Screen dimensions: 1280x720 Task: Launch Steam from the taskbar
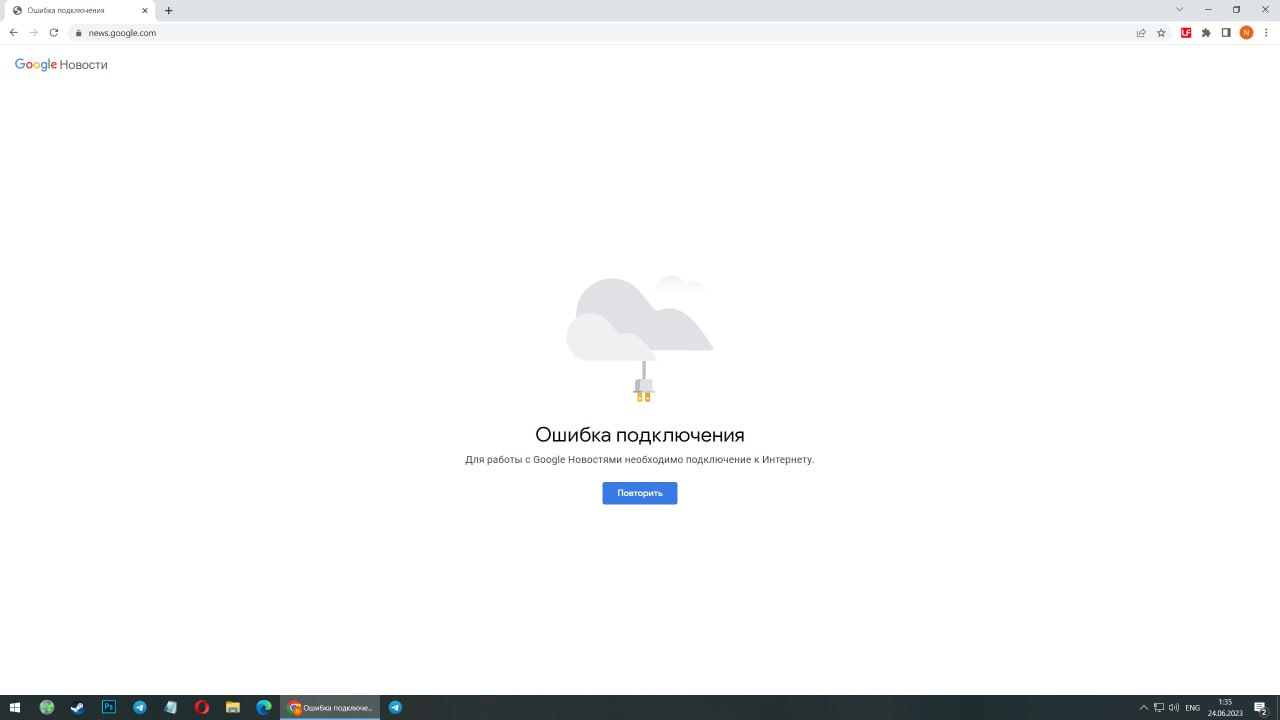click(77, 708)
